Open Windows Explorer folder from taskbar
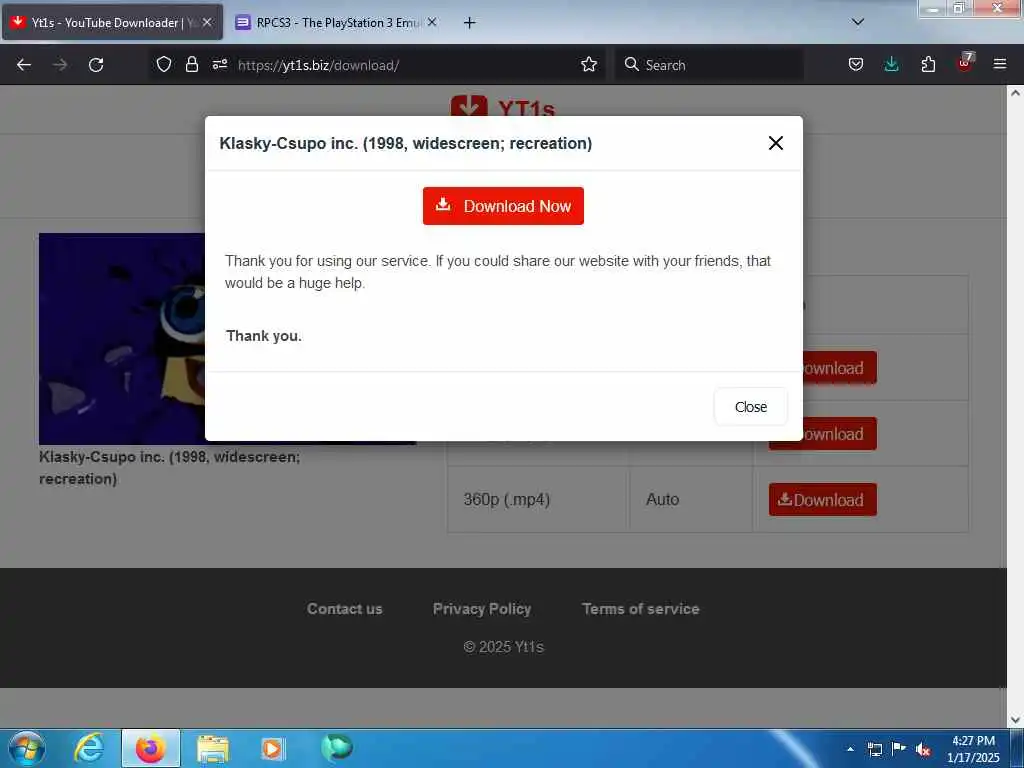Screen dimensions: 1024x768 (x=213, y=748)
